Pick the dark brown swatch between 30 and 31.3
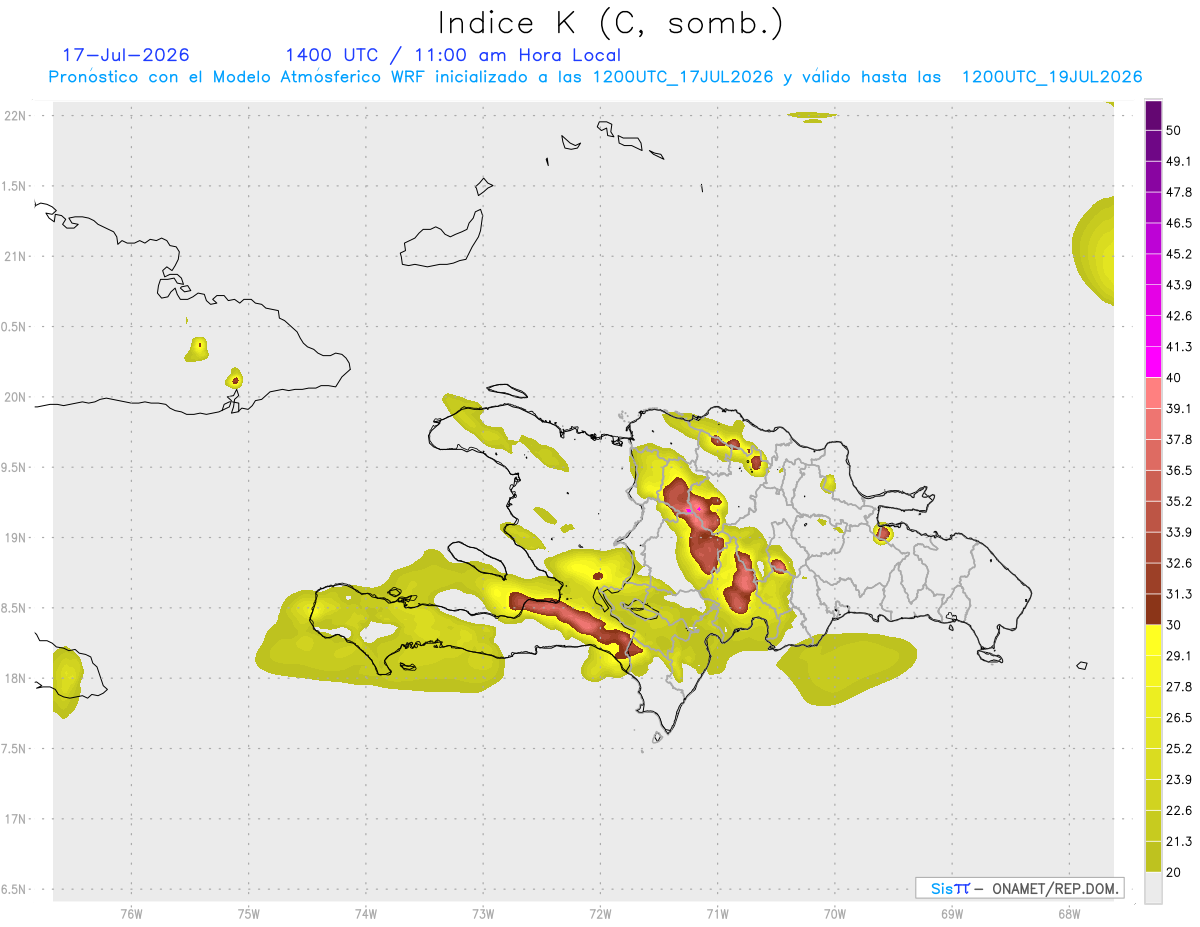 (1153, 610)
